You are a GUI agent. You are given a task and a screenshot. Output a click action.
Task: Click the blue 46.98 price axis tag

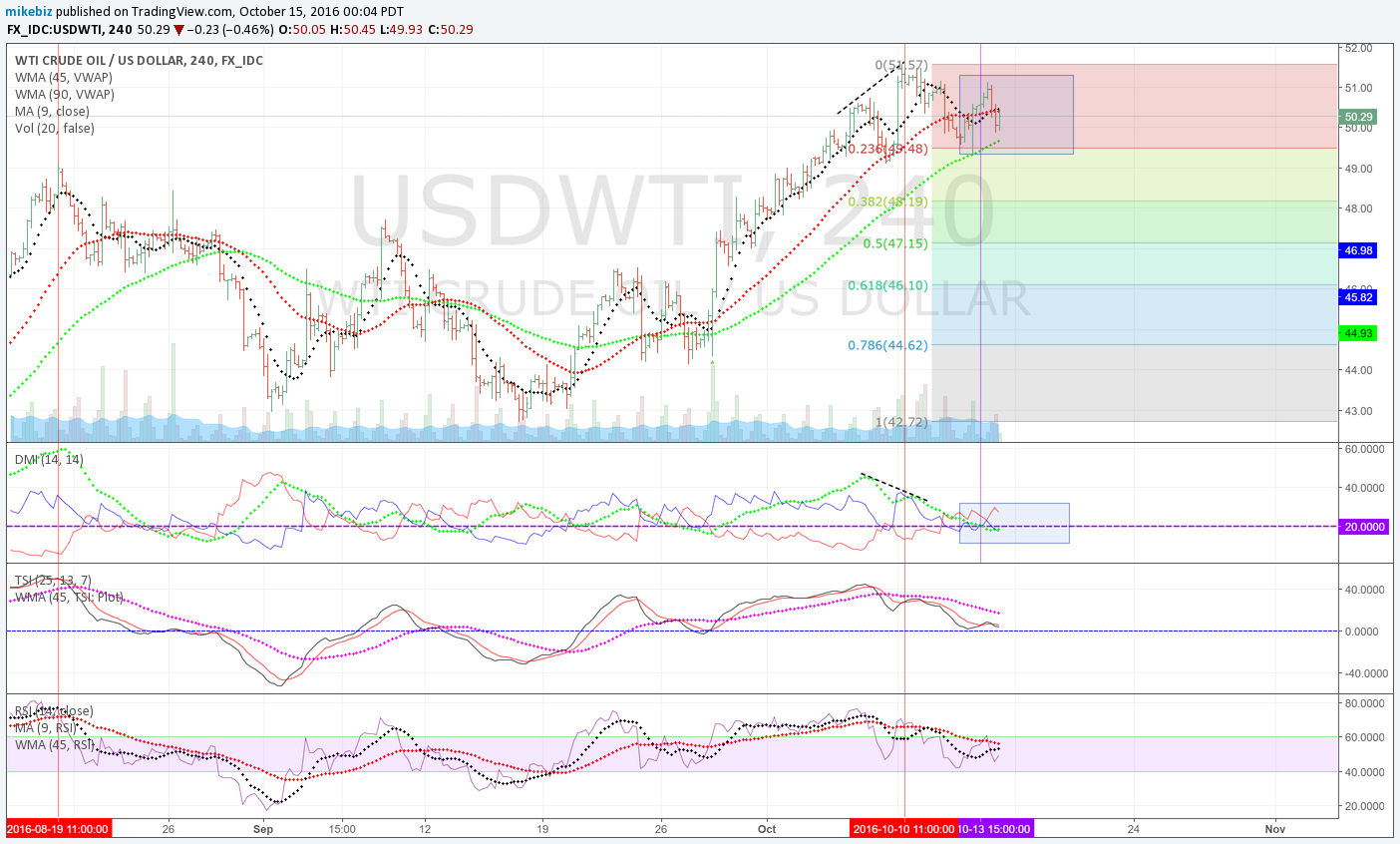(1359, 250)
